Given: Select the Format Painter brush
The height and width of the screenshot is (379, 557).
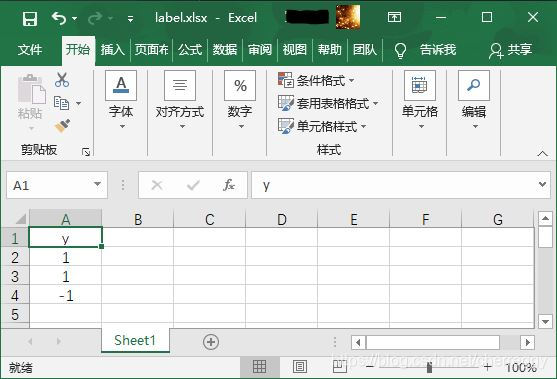Looking at the screenshot, I should click(62, 126).
